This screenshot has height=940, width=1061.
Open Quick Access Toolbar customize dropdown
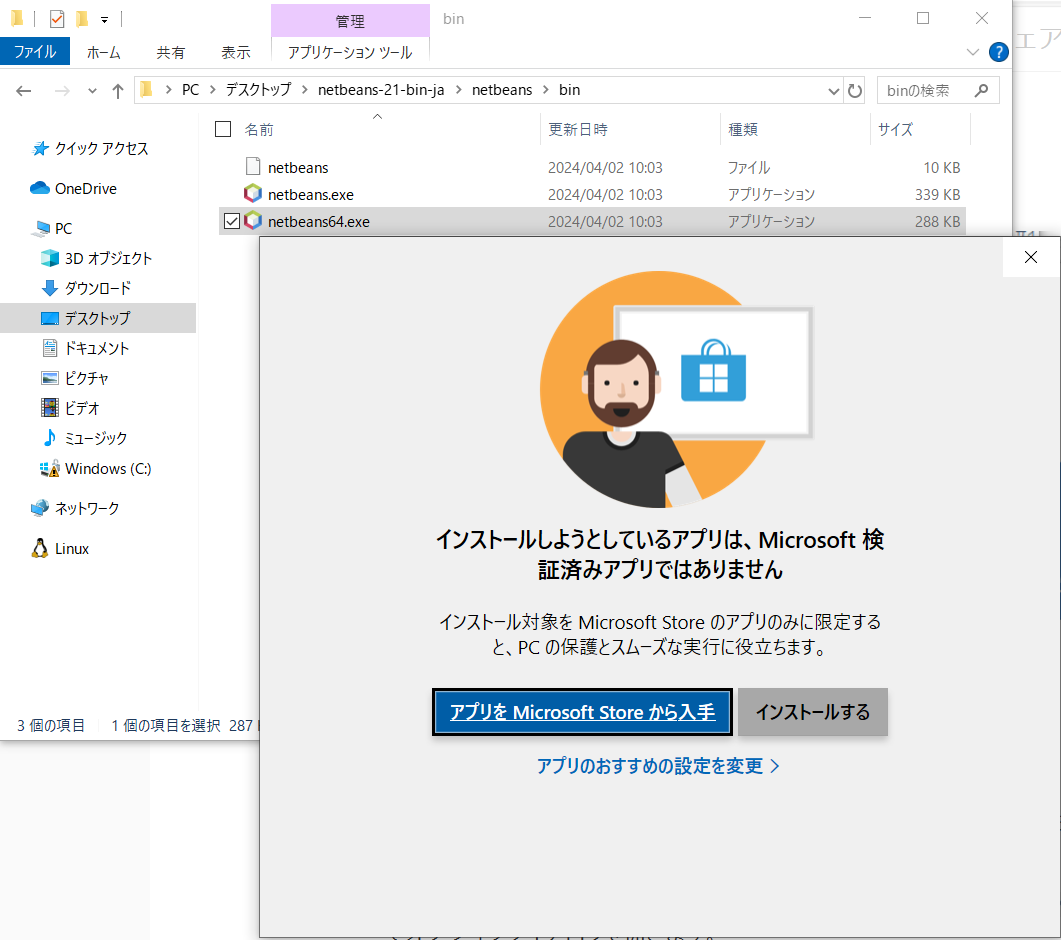pyautogui.click(x=104, y=20)
